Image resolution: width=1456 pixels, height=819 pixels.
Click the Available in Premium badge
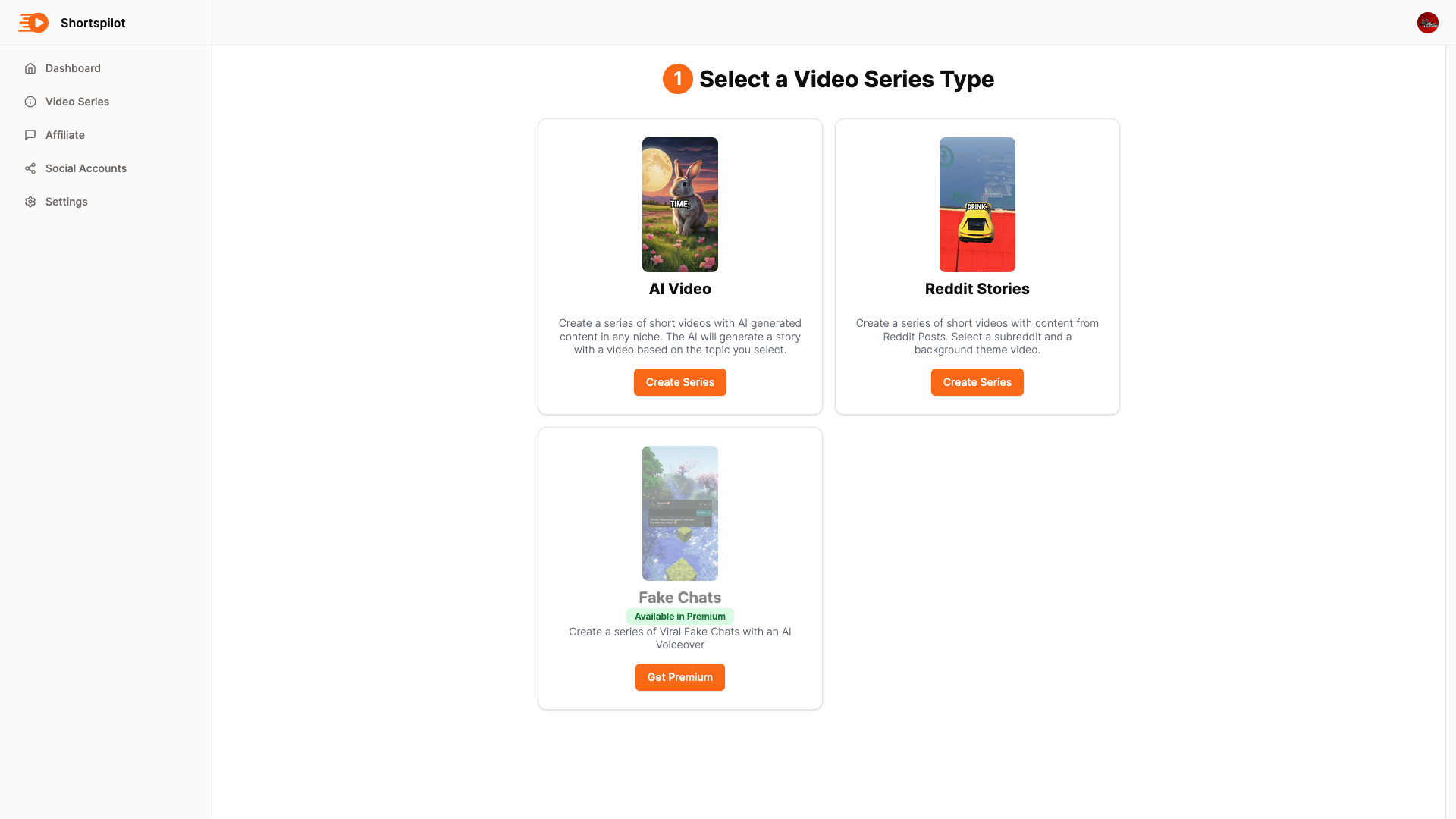[x=679, y=617]
